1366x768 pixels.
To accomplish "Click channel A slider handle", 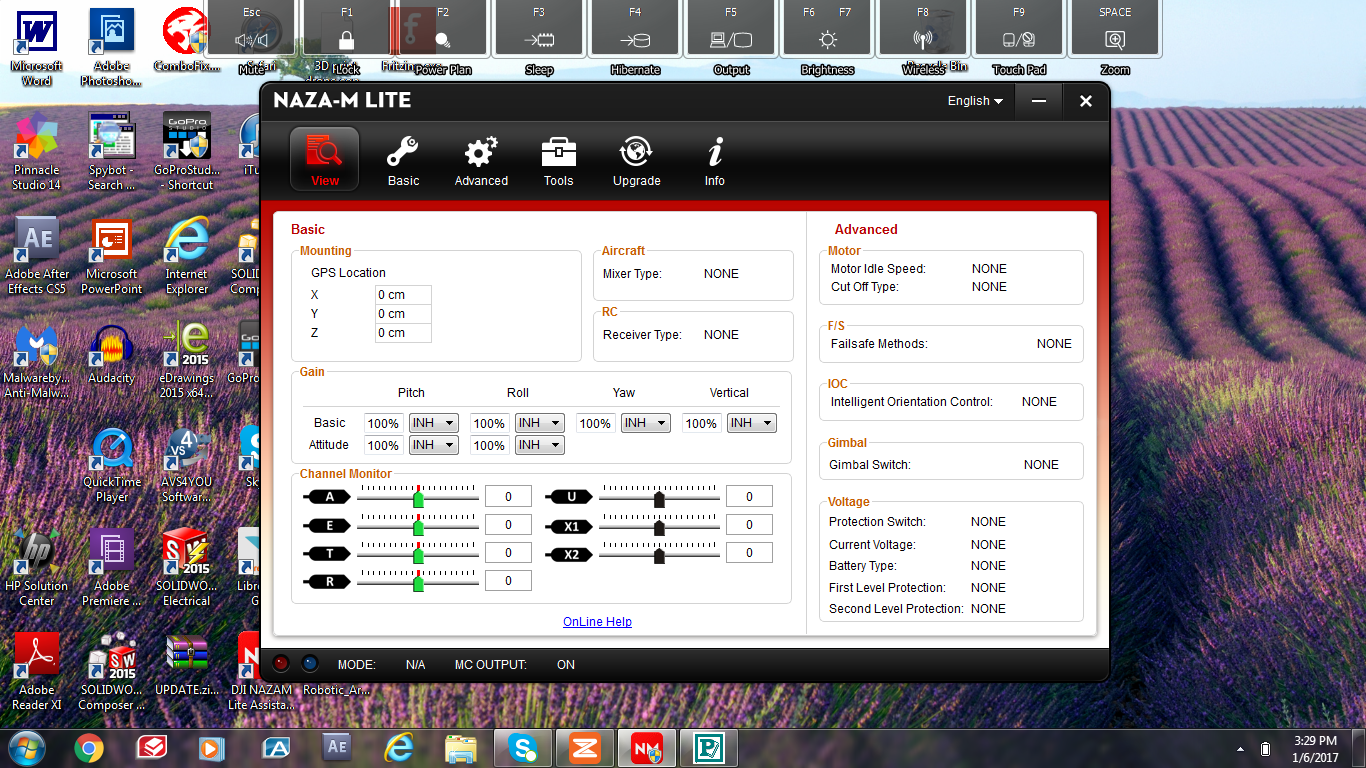I will pos(418,499).
